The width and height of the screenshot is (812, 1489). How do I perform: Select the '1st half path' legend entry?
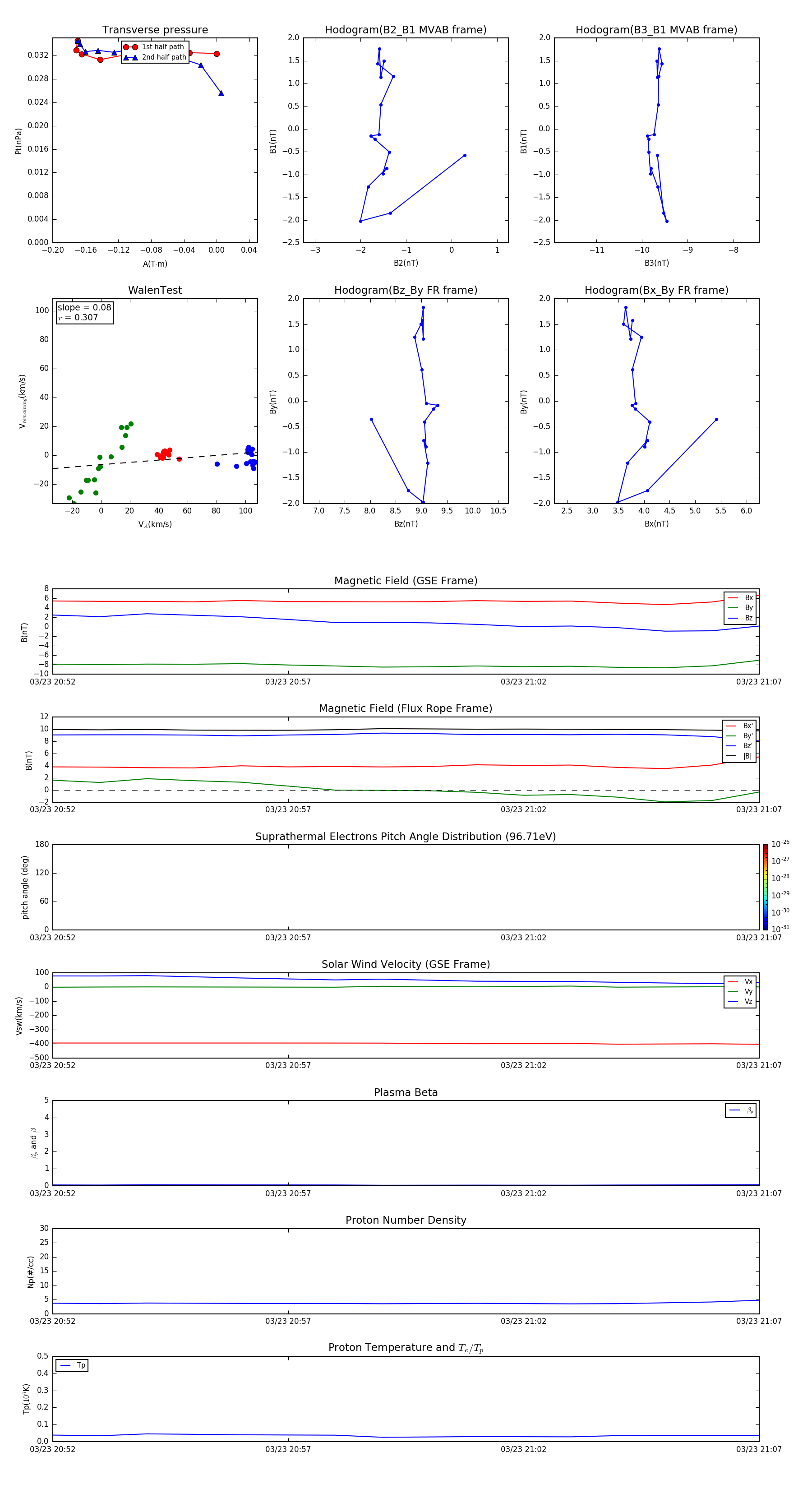154,47
